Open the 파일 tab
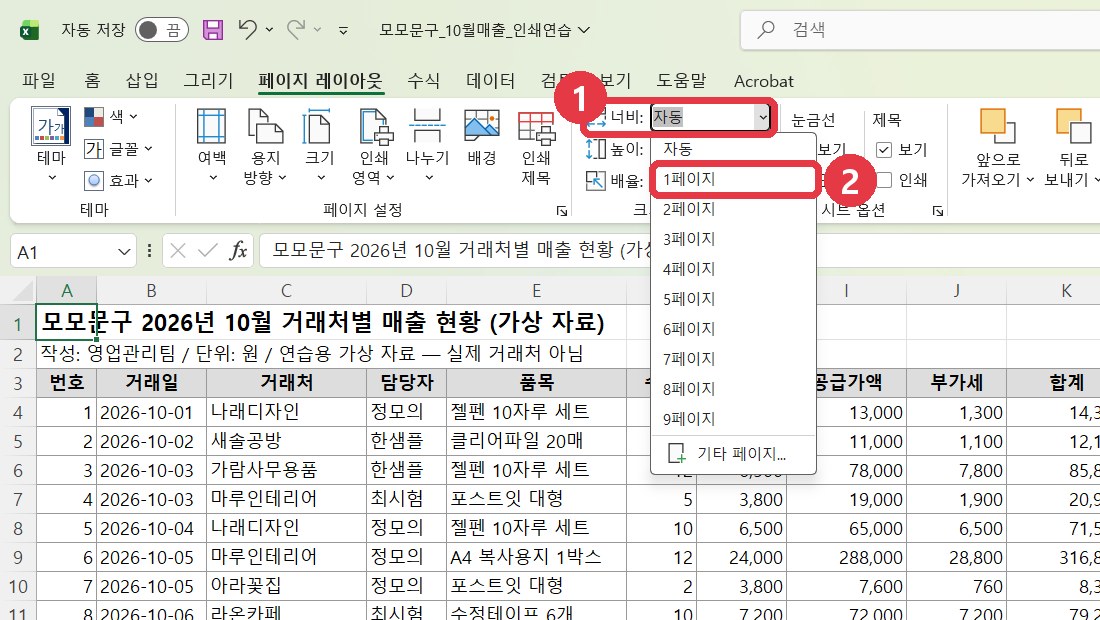The height and width of the screenshot is (620, 1100). point(39,81)
